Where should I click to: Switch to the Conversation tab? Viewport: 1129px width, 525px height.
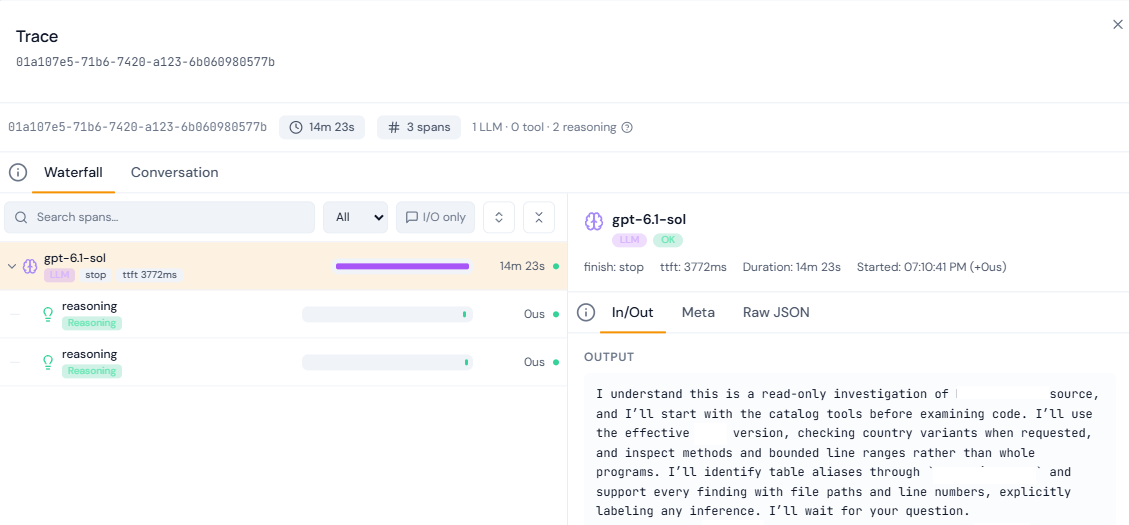coord(174,173)
